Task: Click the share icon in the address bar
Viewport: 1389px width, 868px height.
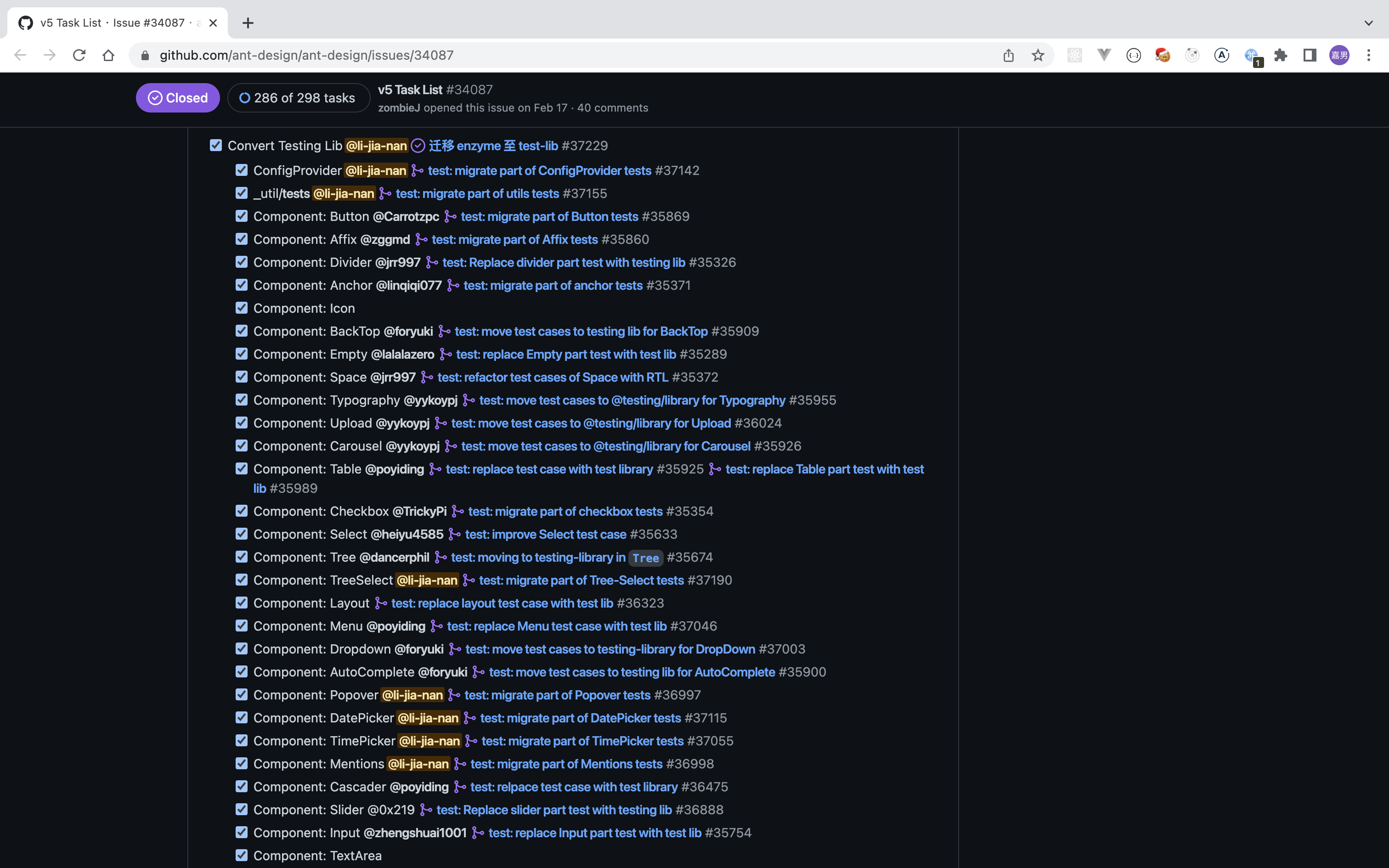Action: coord(1009,55)
